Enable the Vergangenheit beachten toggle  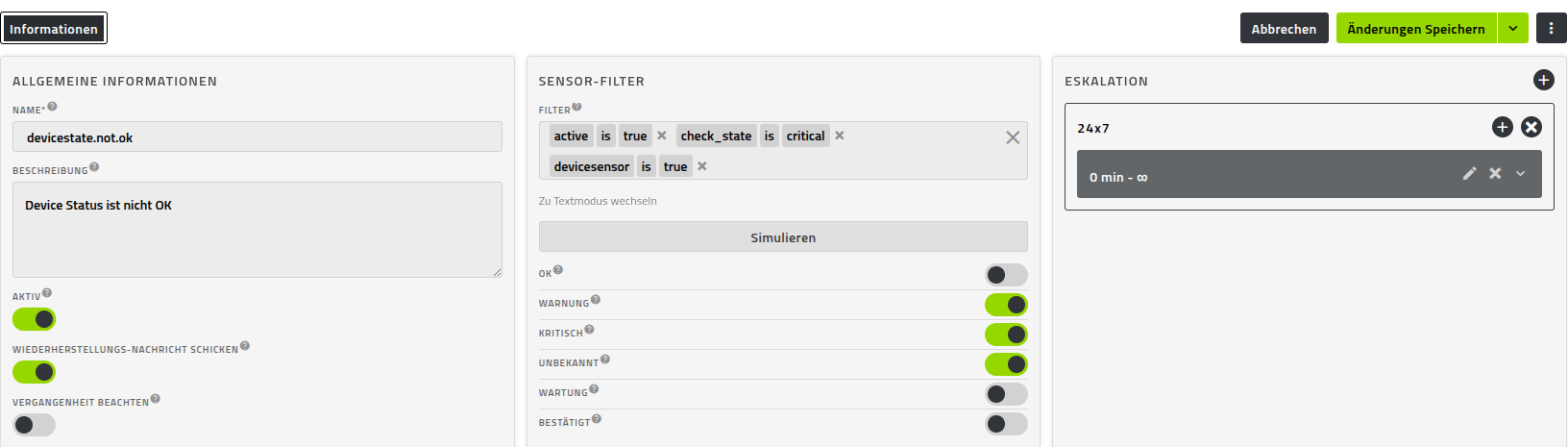(35, 425)
